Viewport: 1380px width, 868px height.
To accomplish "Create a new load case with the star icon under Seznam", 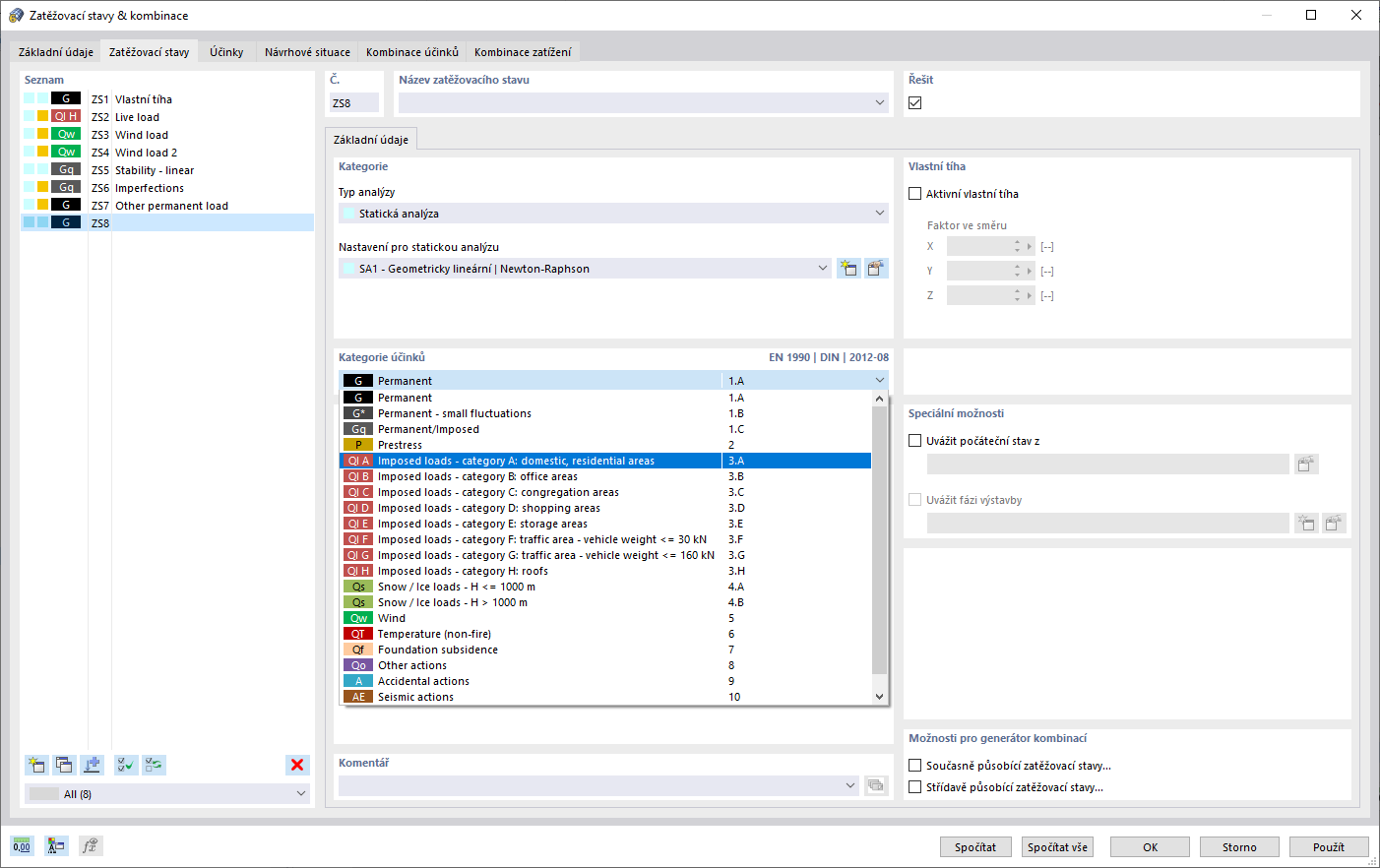I will click(x=36, y=765).
